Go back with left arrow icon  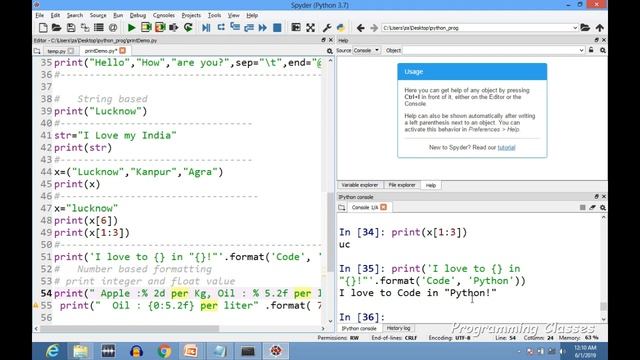[360, 28]
